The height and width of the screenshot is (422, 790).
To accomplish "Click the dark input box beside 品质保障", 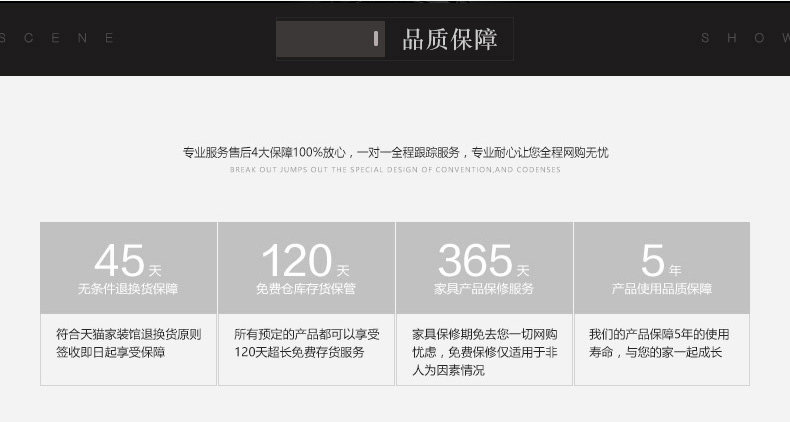I will [331, 39].
